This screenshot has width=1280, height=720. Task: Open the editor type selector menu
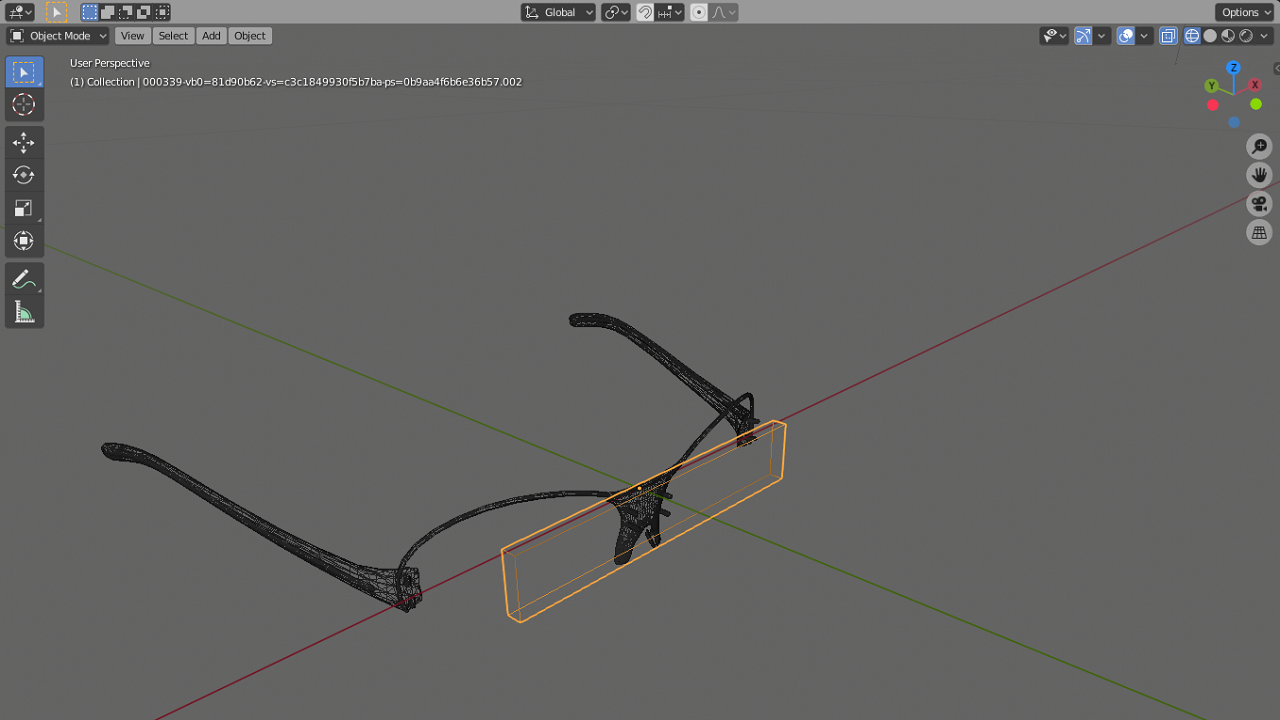[20, 12]
